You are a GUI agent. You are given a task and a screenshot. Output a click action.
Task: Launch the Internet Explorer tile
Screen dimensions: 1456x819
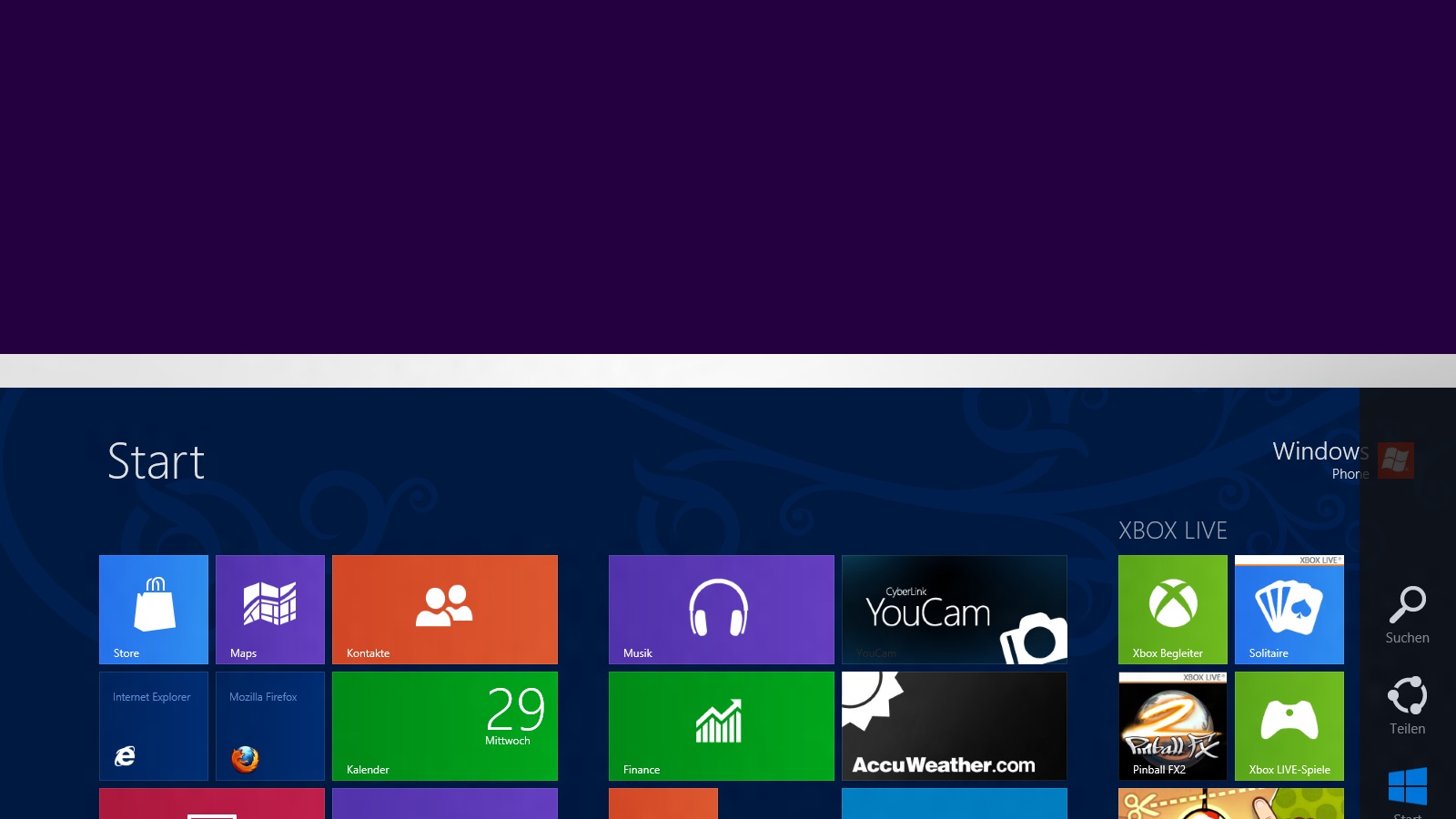[x=154, y=726]
